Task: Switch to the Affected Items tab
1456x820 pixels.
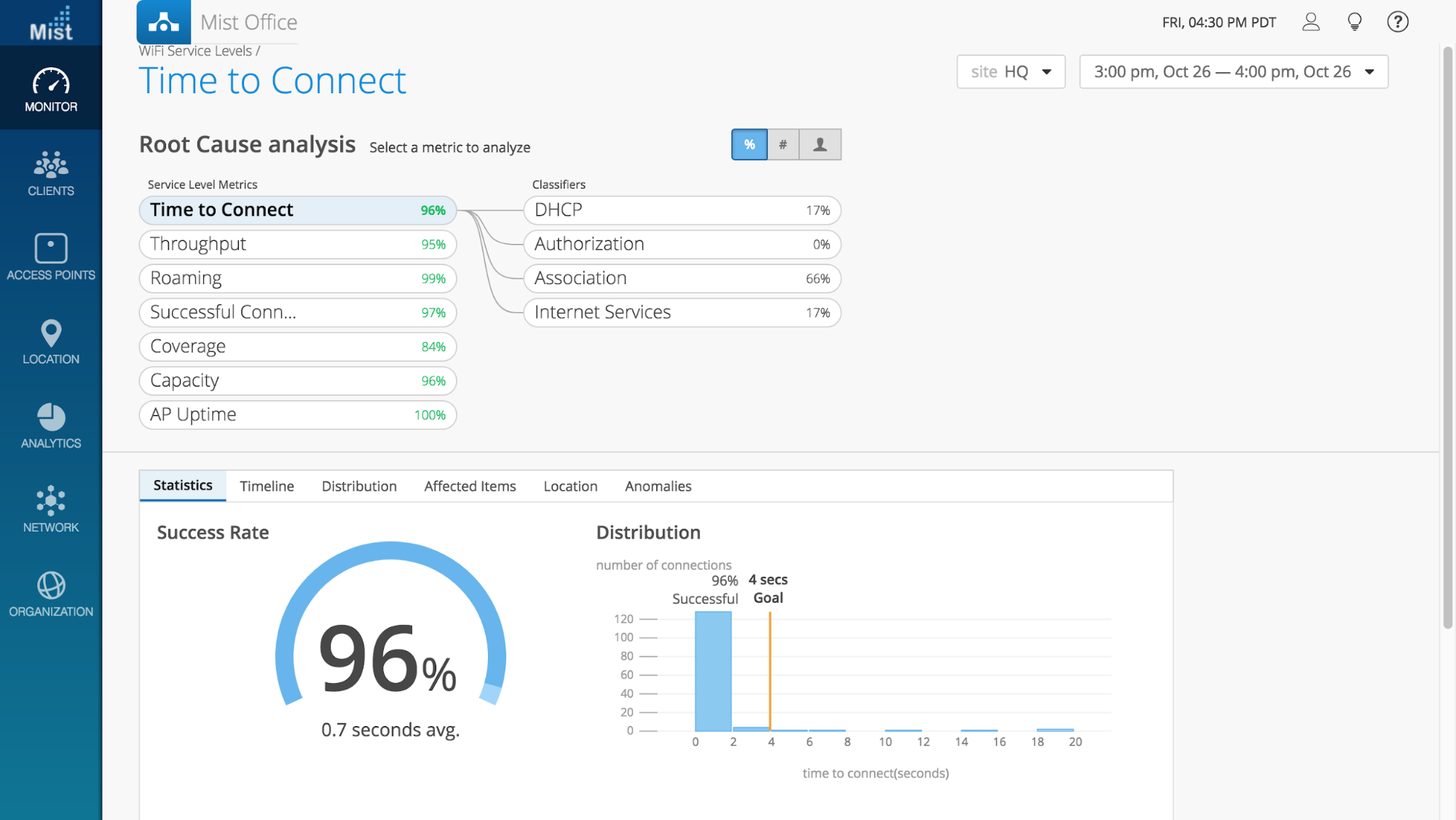Action: point(470,486)
